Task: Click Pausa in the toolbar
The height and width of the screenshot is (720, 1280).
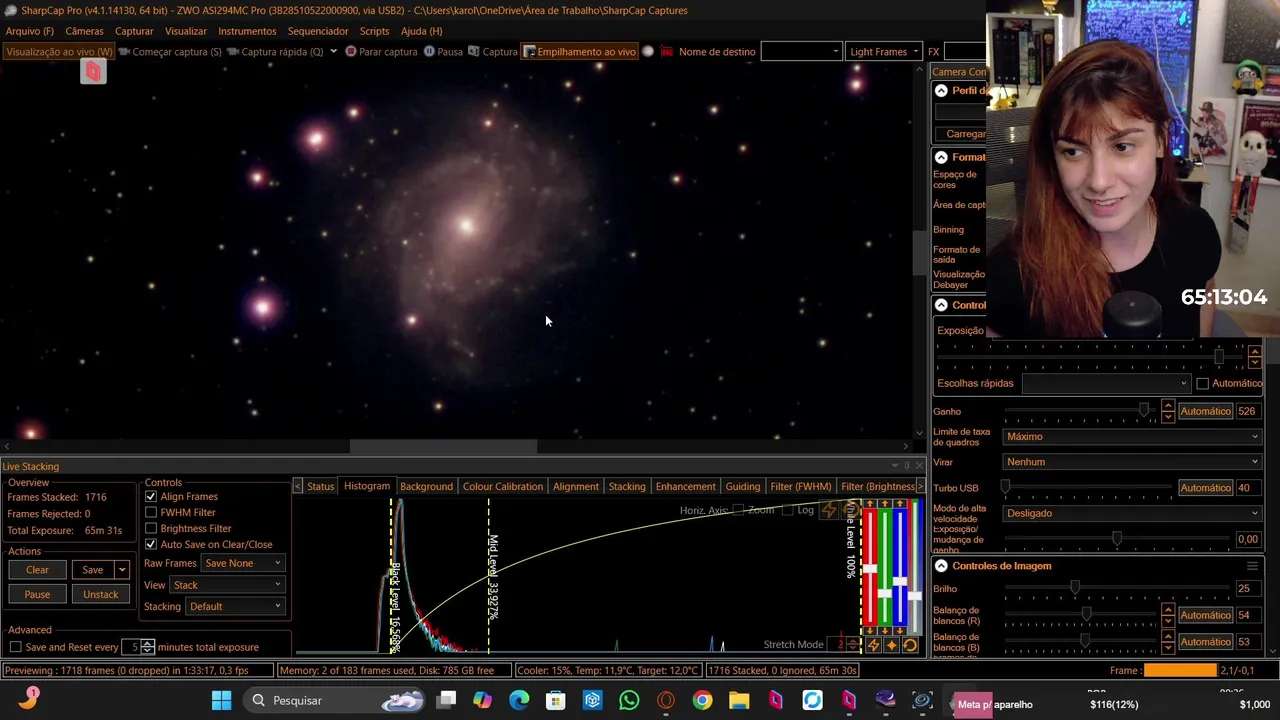Action: [443, 52]
